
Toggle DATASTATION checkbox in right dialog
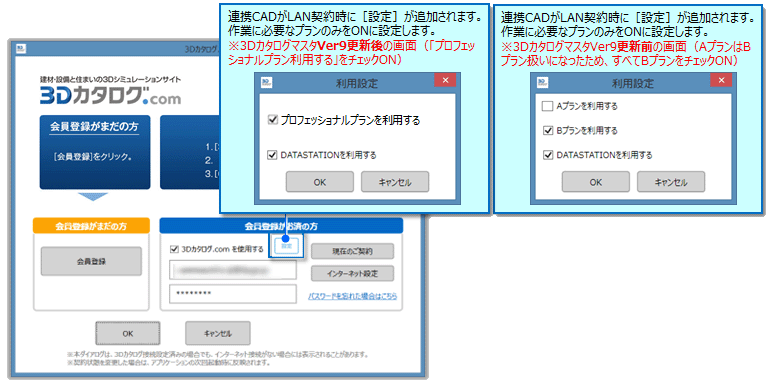pos(547,155)
